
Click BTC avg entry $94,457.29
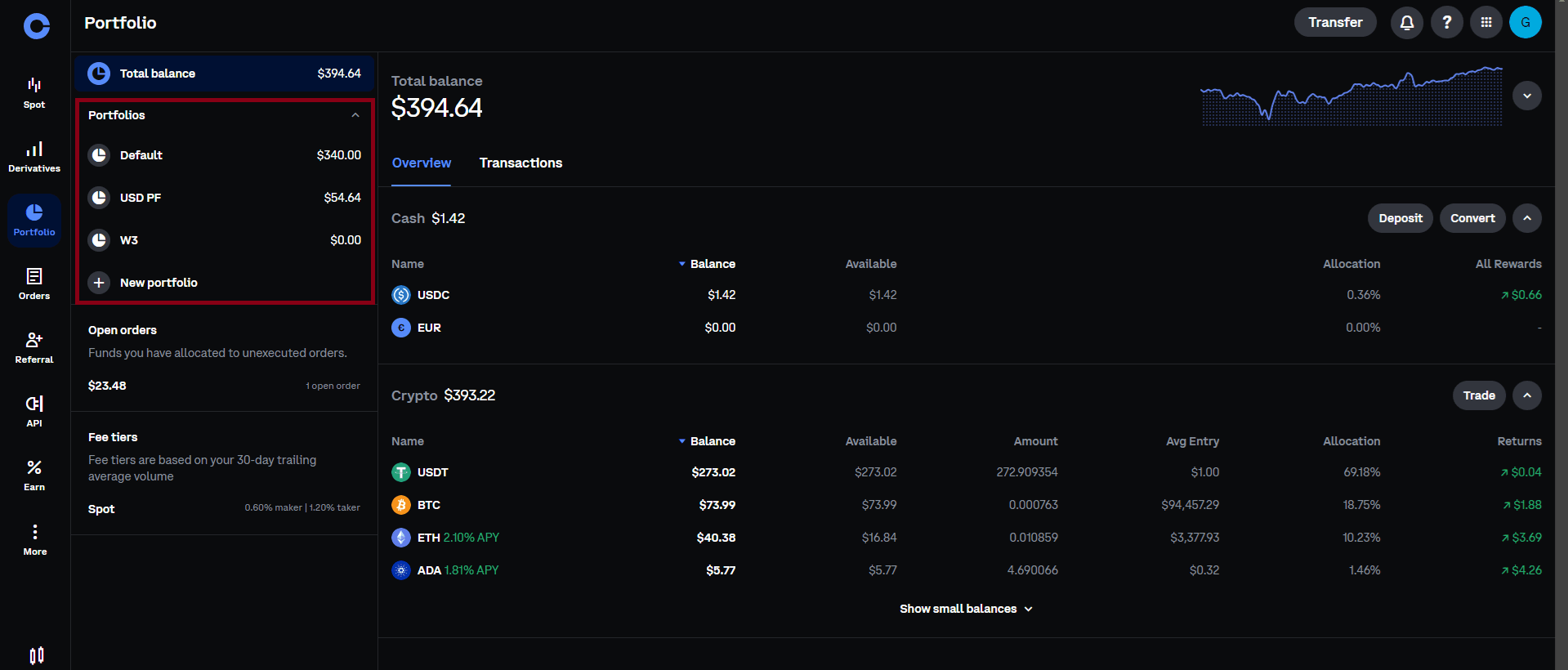(1190, 505)
